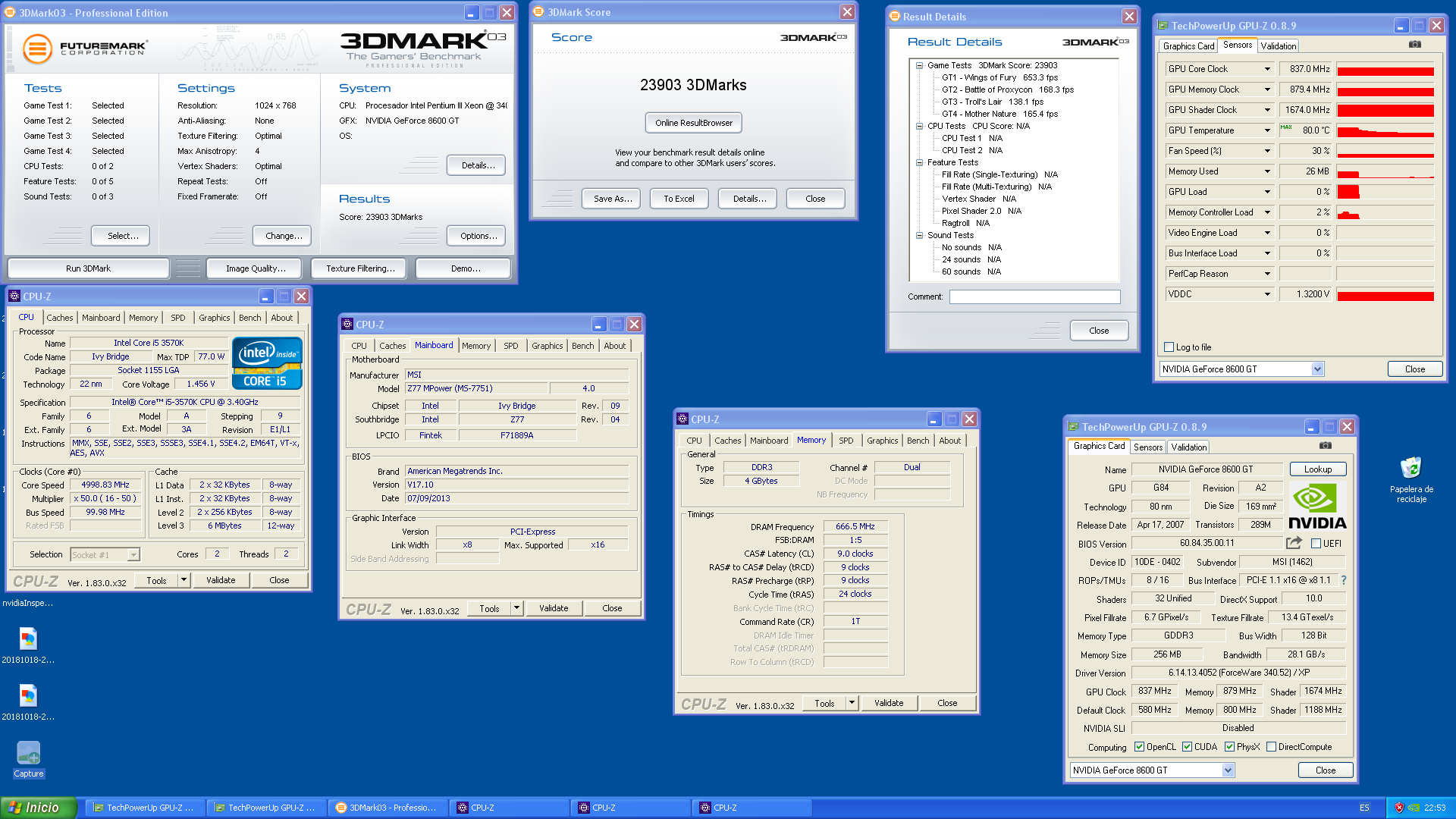
Task: Open the SPD tab in CPU-Z Mainboard window
Action: coord(511,346)
